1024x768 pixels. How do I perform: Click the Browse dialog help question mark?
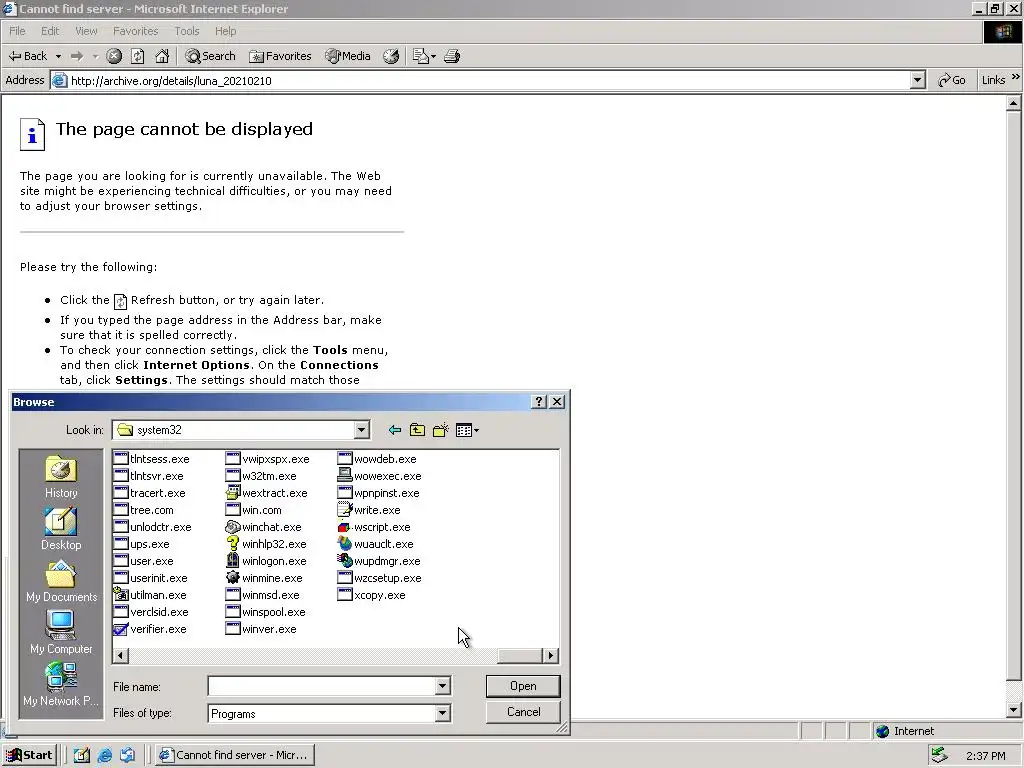539,402
